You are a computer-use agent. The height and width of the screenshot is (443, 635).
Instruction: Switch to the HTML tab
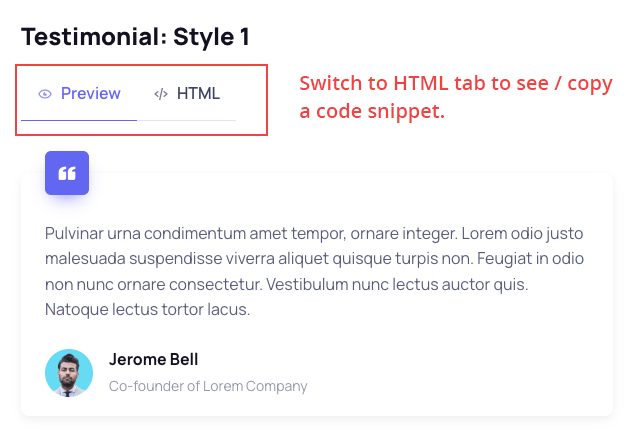(187, 94)
